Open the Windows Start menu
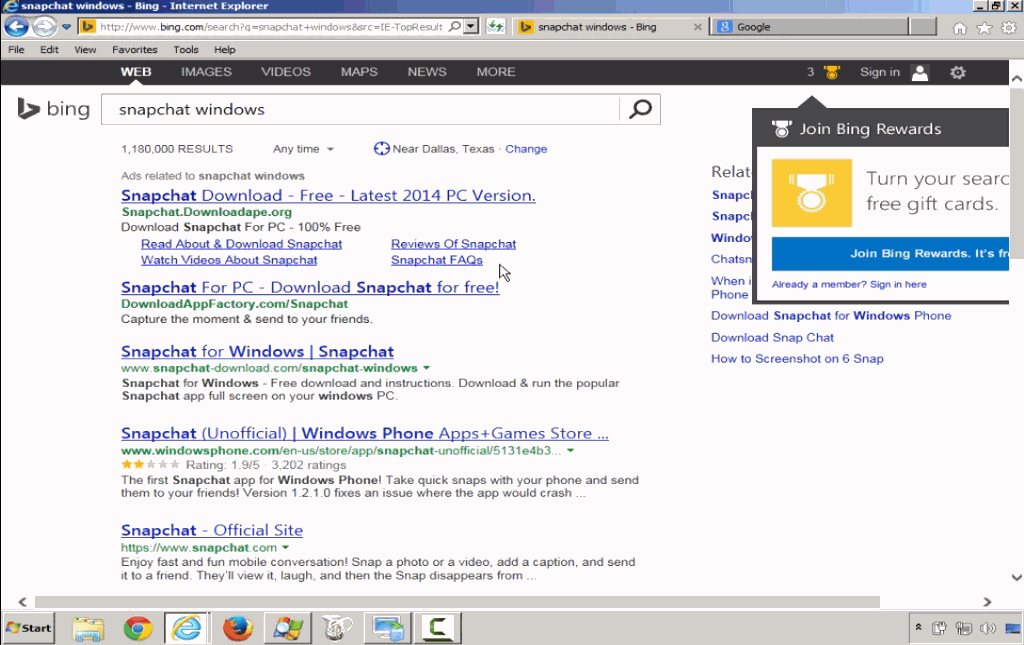Viewport: 1024px width, 645px height. (x=28, y=628)
